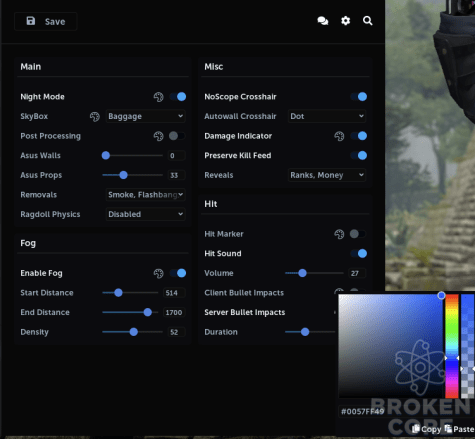
Task: Enable the Post Processing switch
Action: point(177,136)
